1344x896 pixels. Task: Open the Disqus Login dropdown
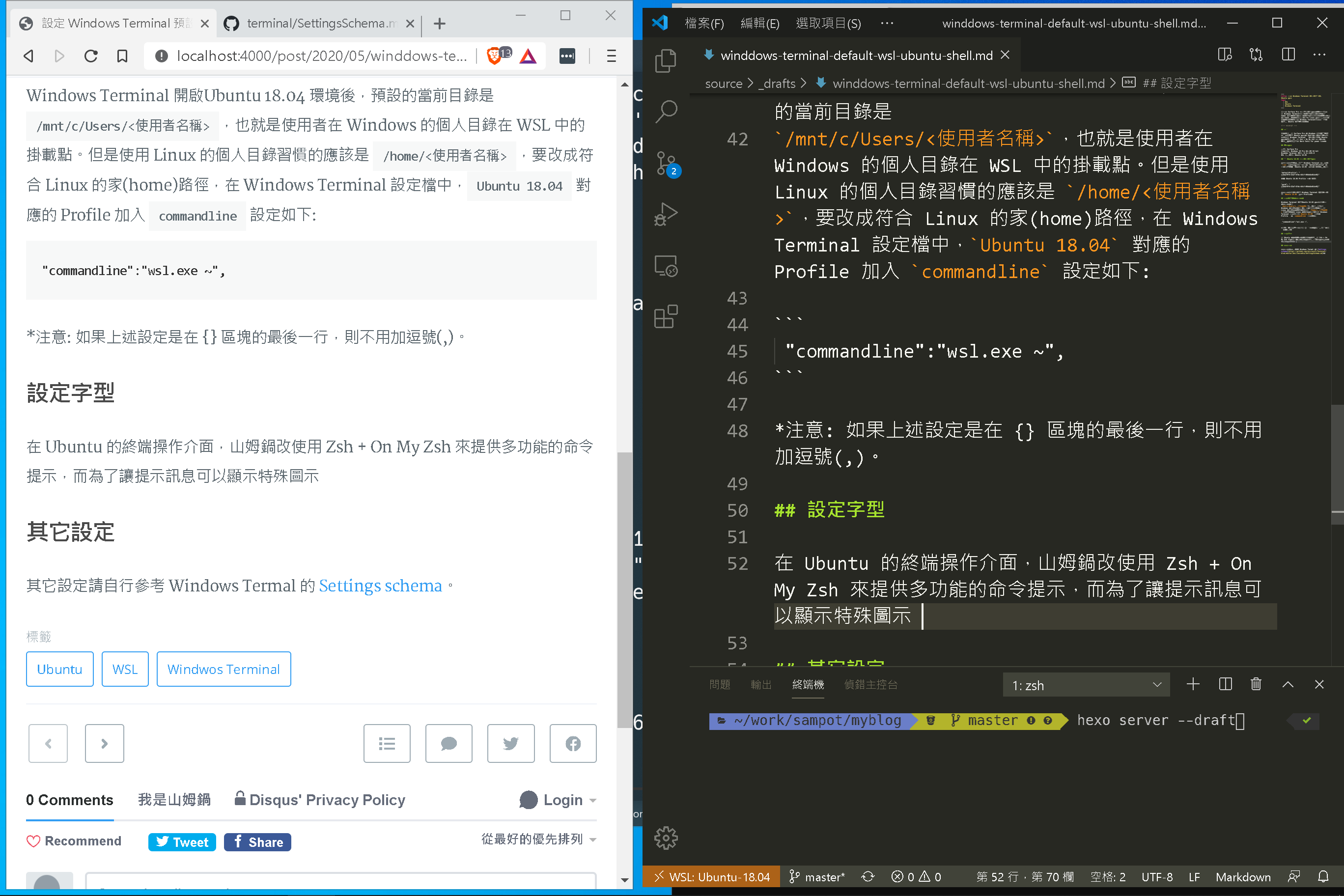click(x=557, y=799)
